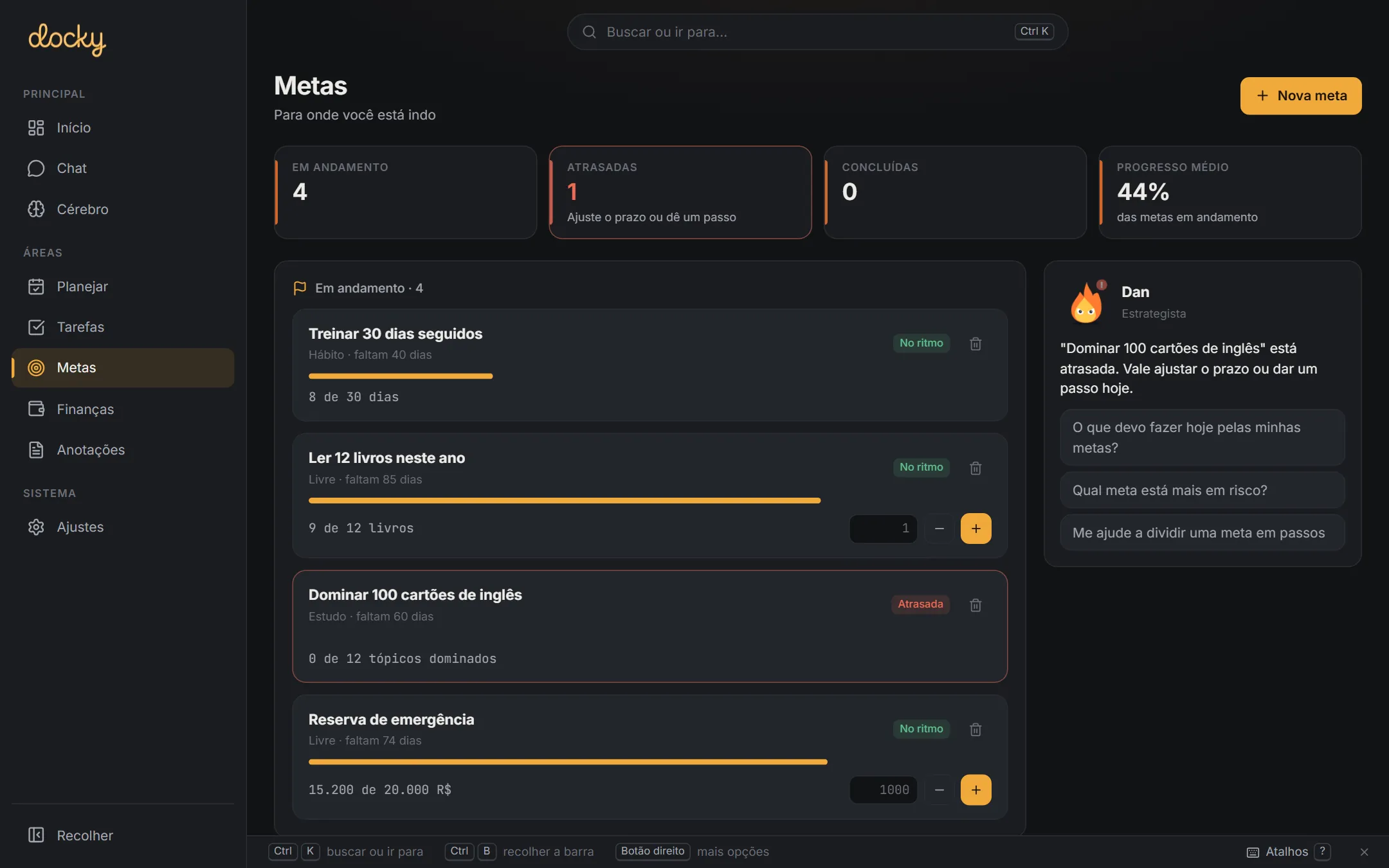Select the Metas target icon in sidebar
The width and height of the screenshot is (1389, 868).
36,368
